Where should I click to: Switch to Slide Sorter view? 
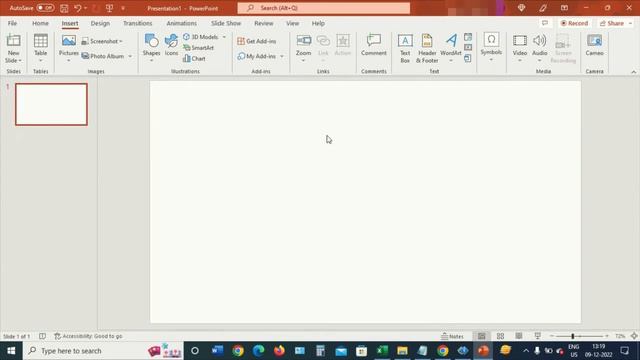[500, 336]
